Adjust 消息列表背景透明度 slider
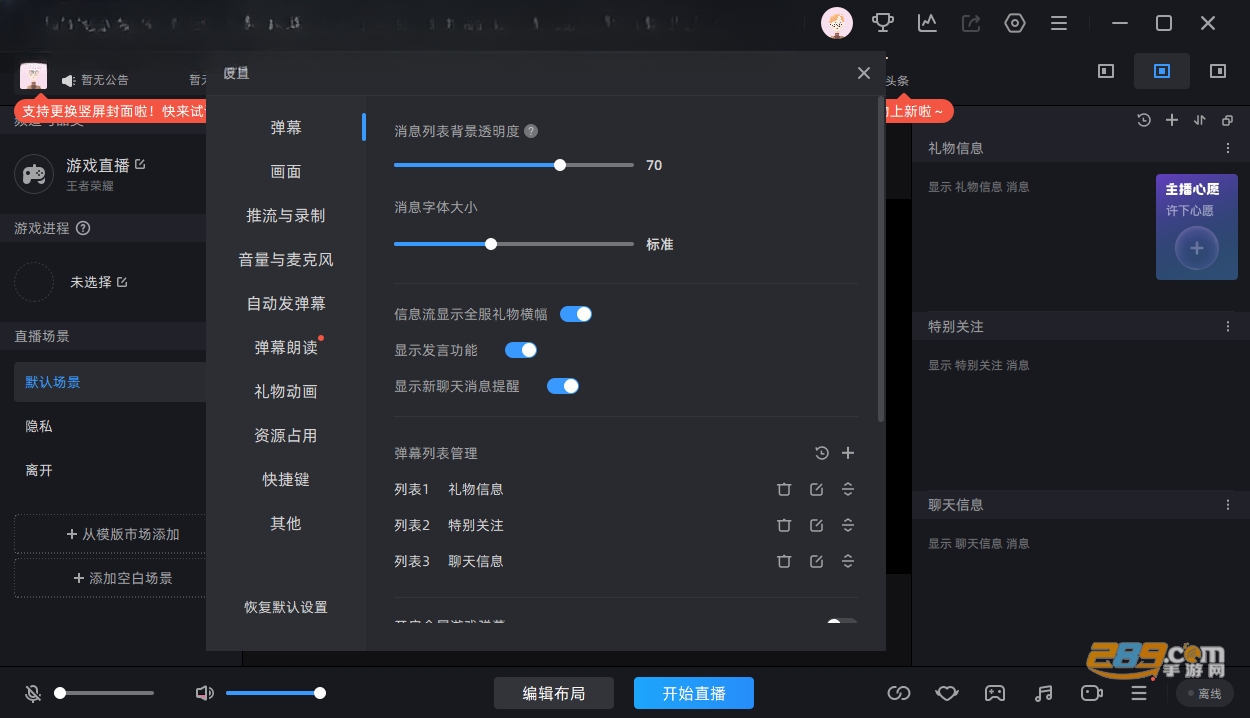1250x718 pixels. tap(514, 165)
